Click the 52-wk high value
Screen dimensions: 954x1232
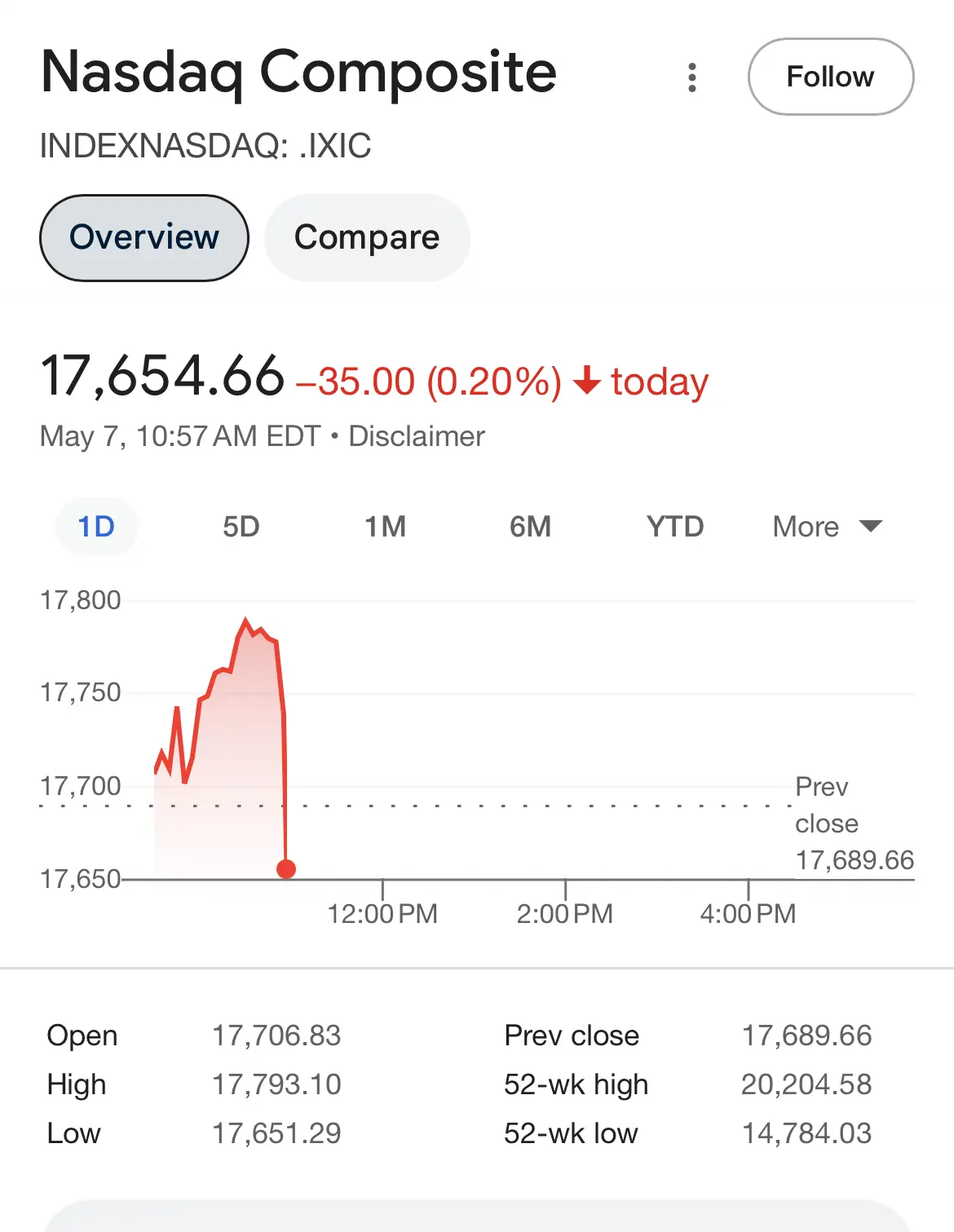coord(806,1084)
